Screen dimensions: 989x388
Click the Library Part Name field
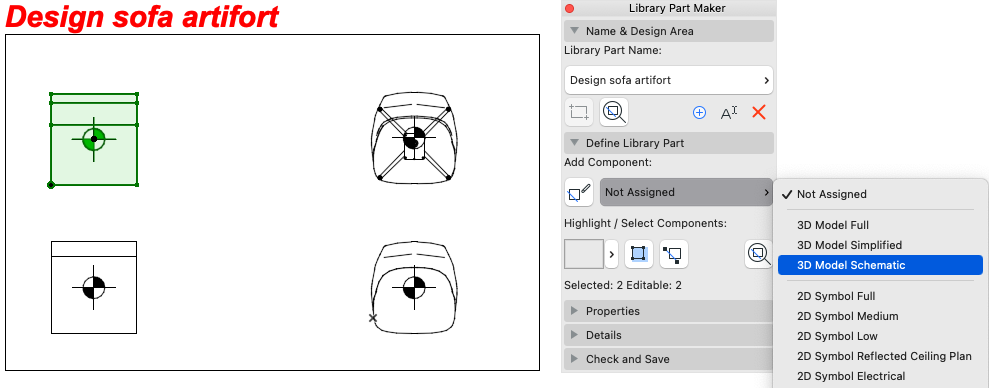(669, 80)
